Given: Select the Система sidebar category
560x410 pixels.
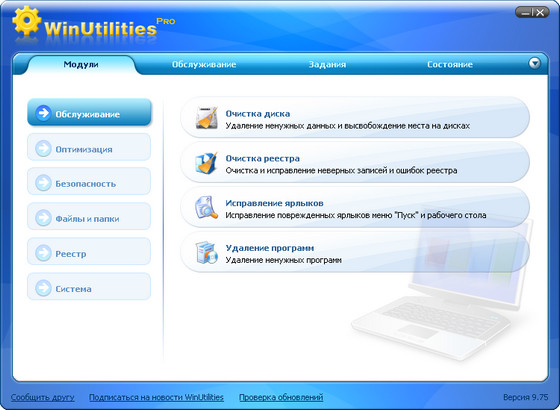Looking at the screenshot, I should [x=89, y=286].
